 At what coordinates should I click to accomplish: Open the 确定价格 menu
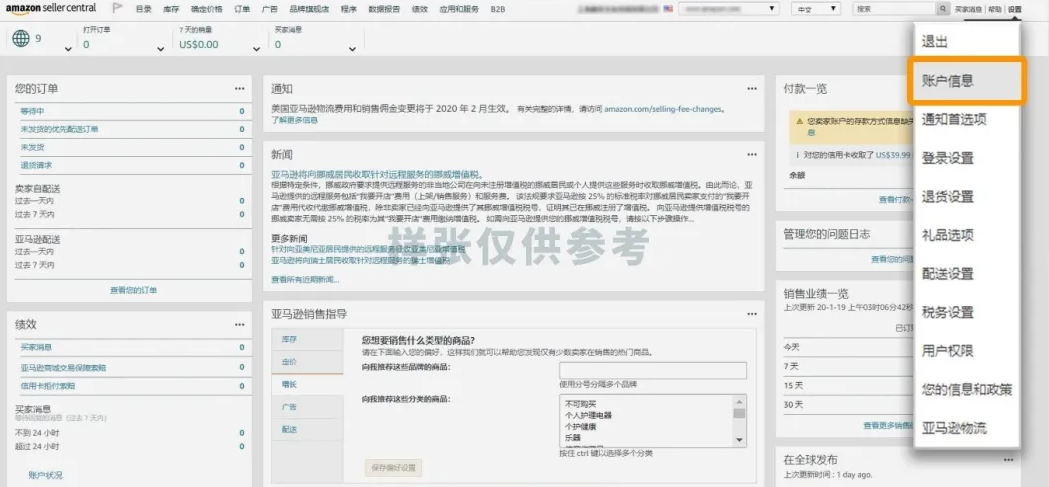tap(206, 9)
